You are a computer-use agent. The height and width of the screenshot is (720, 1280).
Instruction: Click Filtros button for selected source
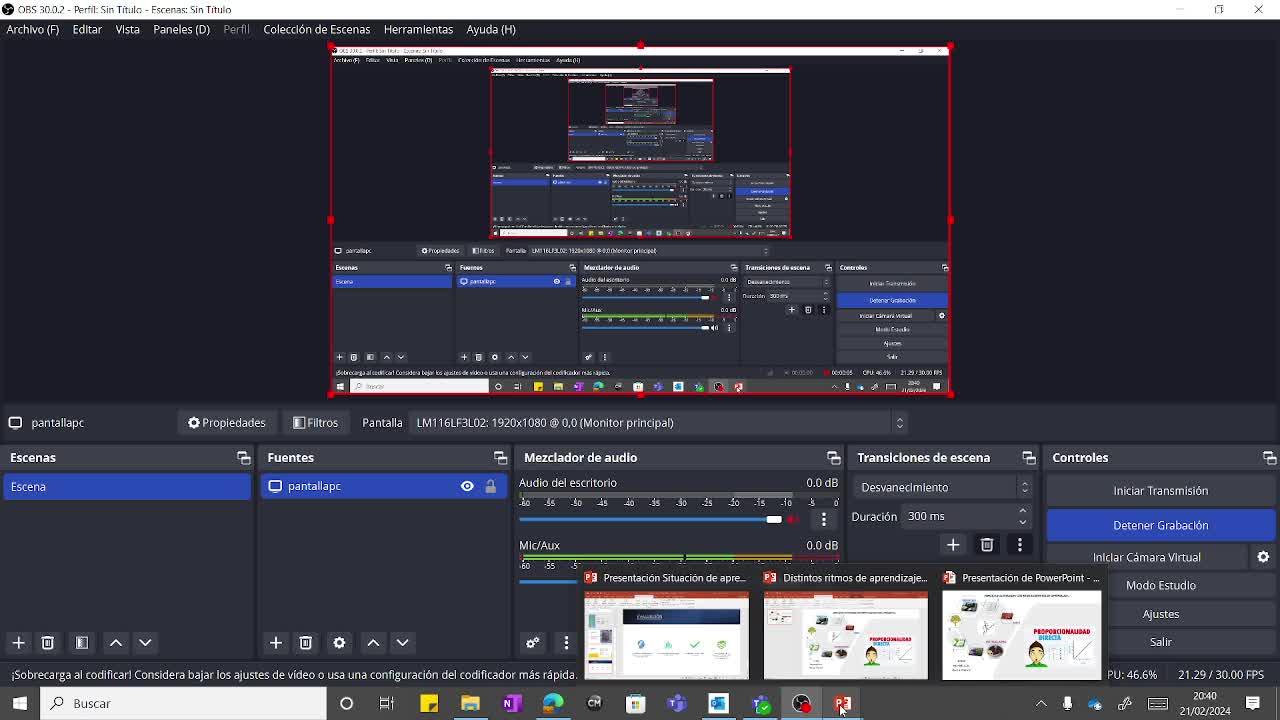click(316, 422)
